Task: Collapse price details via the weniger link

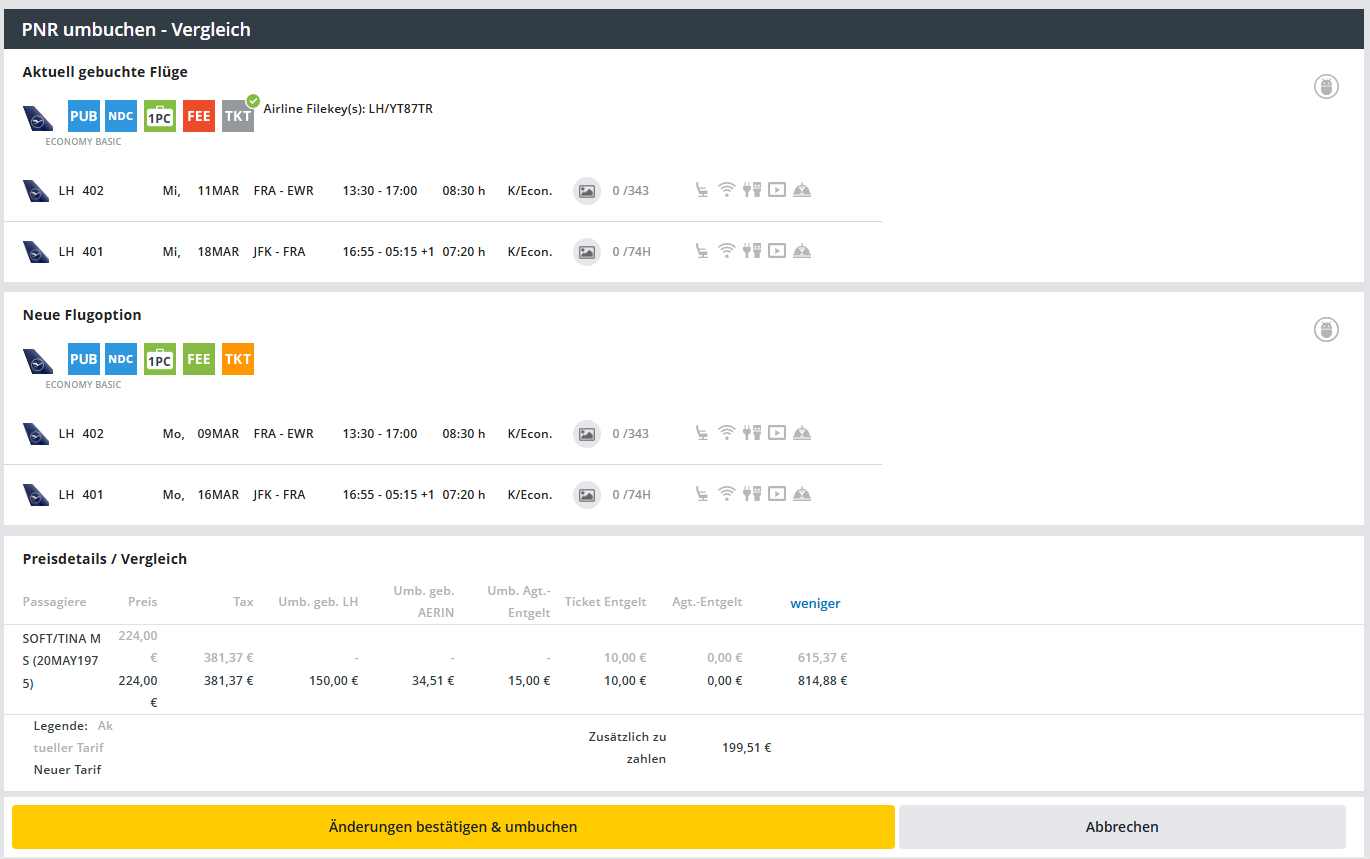Action: tap(815, 603)
